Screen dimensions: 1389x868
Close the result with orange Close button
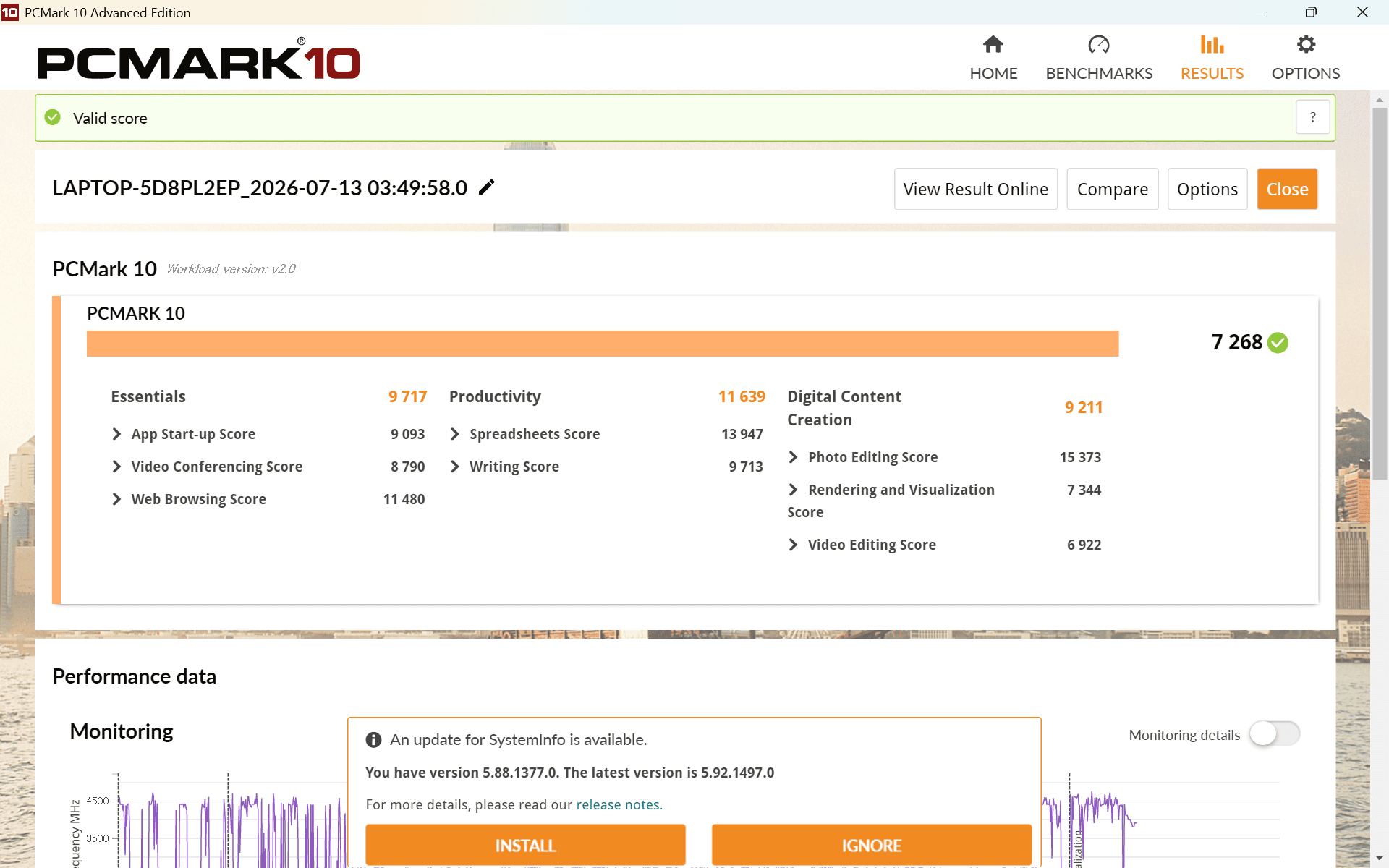tap(1288, 189)
